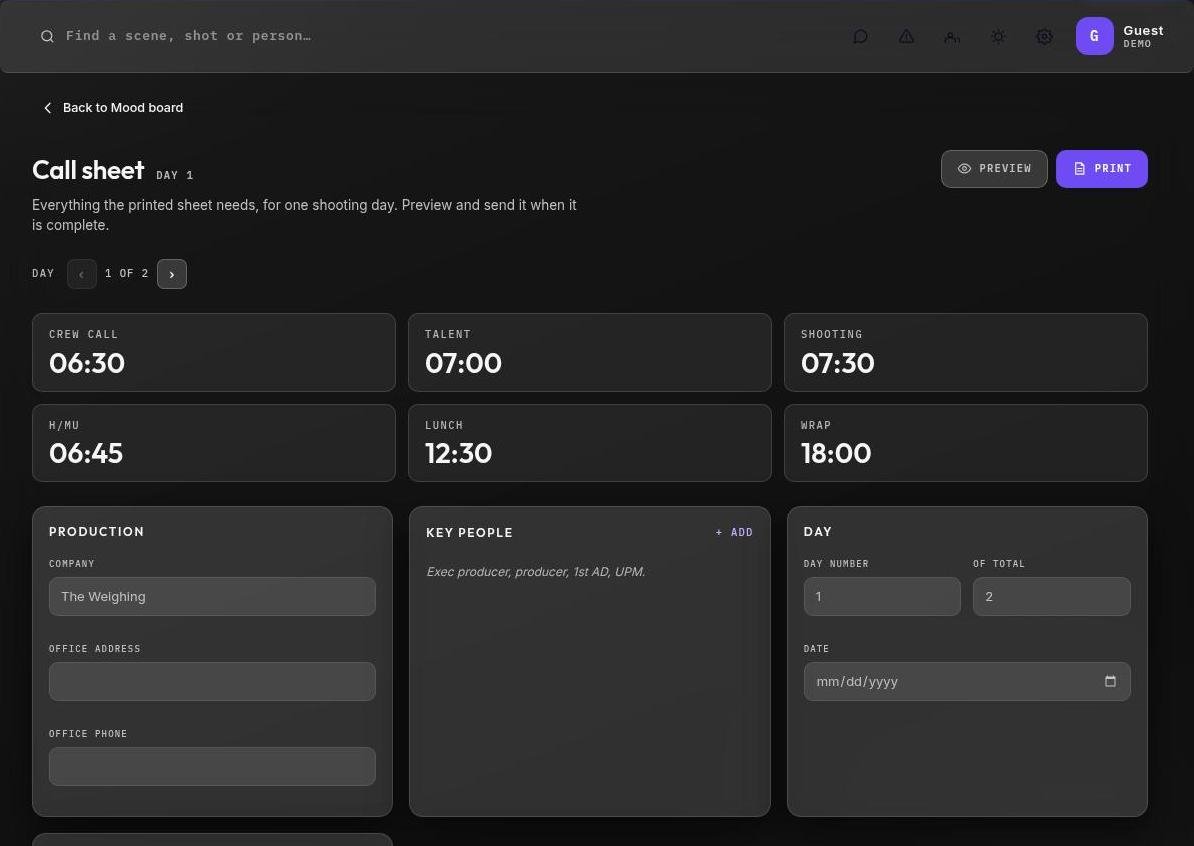
Task: Select the Wrap 18:00 card
Action: (x=966, y=443)
